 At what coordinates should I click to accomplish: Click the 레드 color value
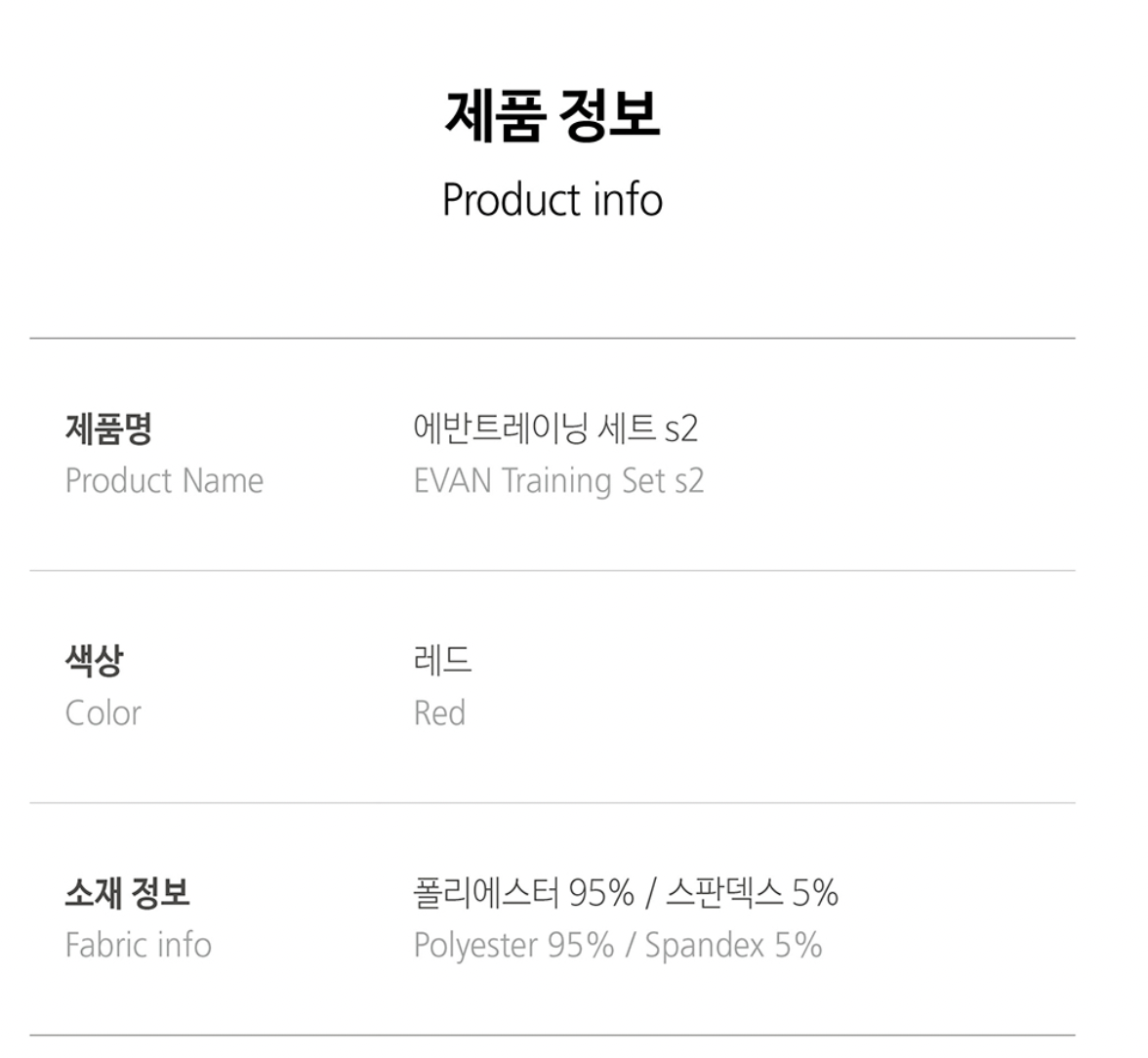click(442, 661)
